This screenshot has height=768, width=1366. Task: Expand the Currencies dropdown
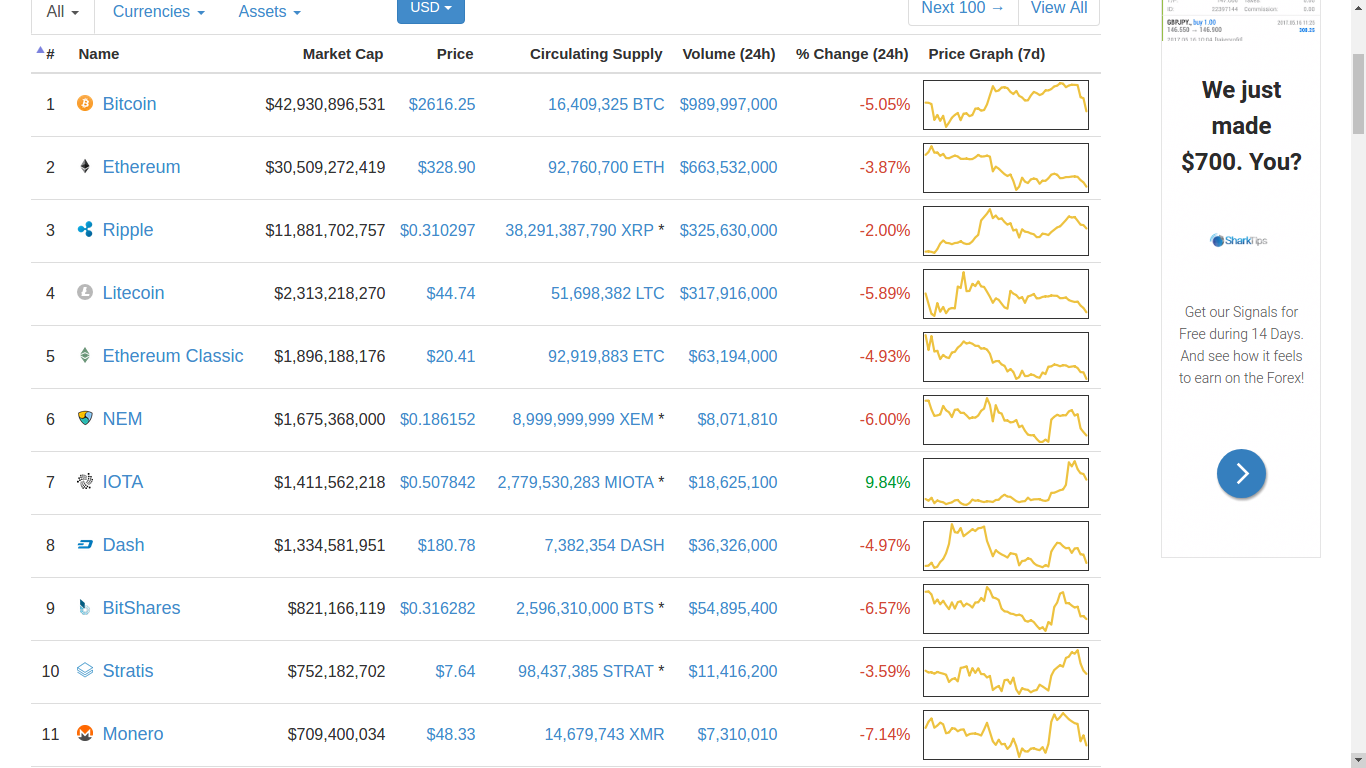[x=158, y=12]
